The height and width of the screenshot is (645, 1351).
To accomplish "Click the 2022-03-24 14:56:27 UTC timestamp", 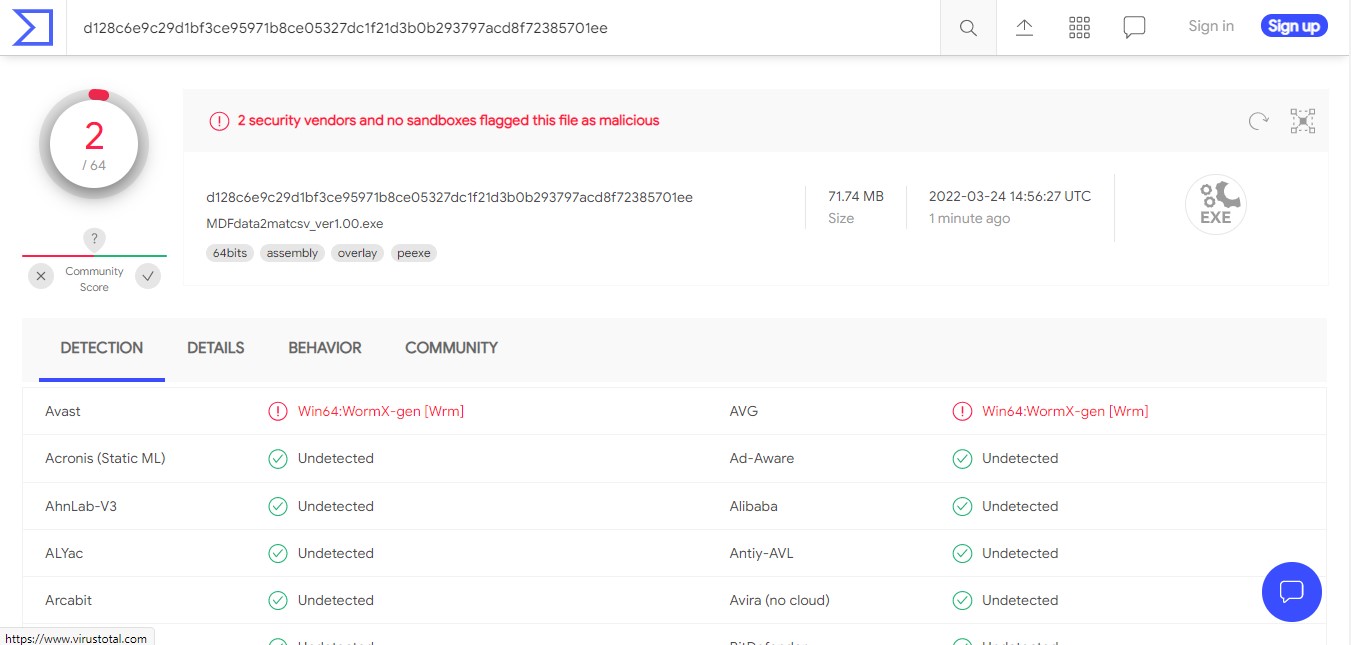I will (1010, 196).
